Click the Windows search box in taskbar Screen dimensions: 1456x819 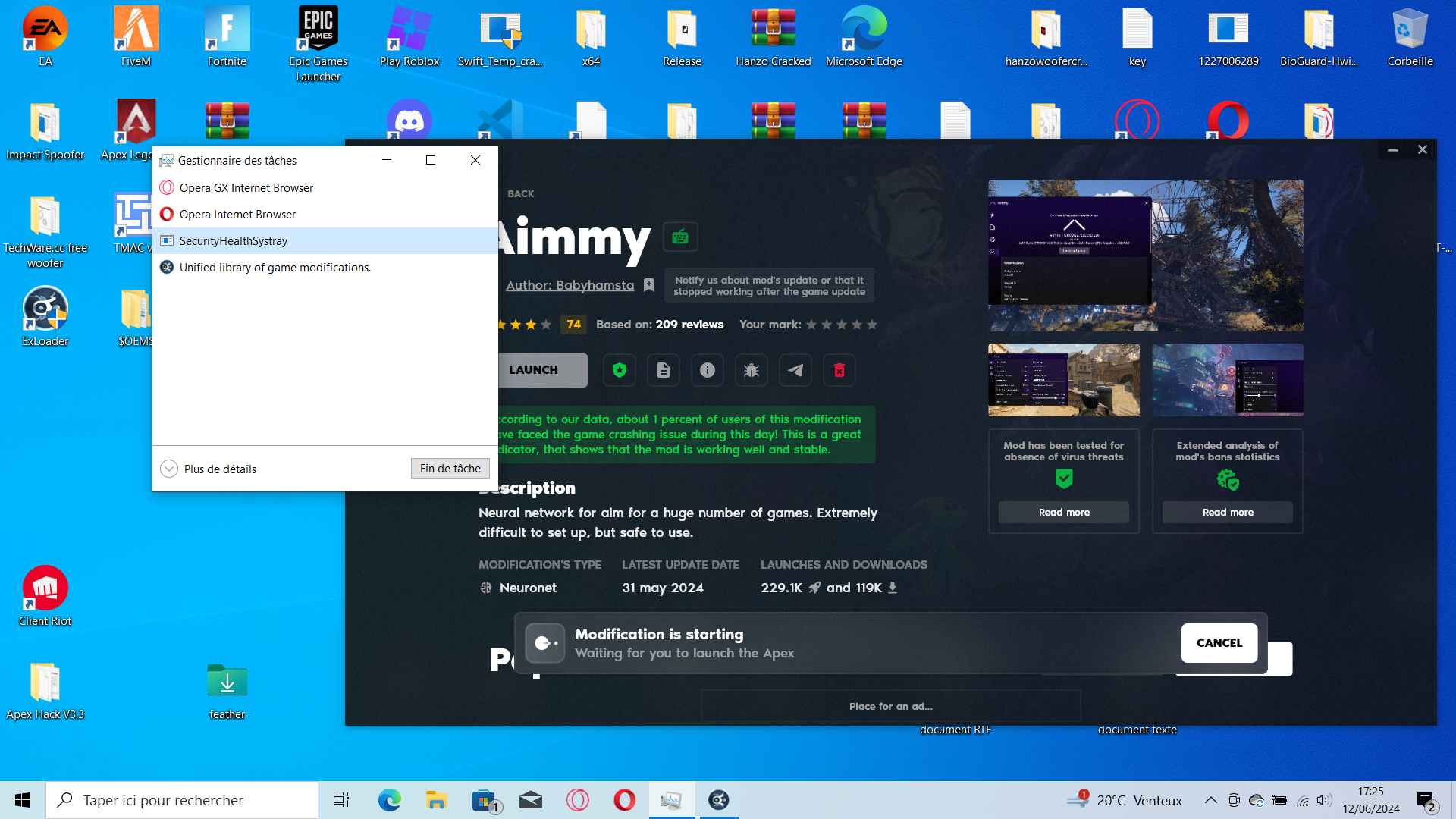pos(182,800)
